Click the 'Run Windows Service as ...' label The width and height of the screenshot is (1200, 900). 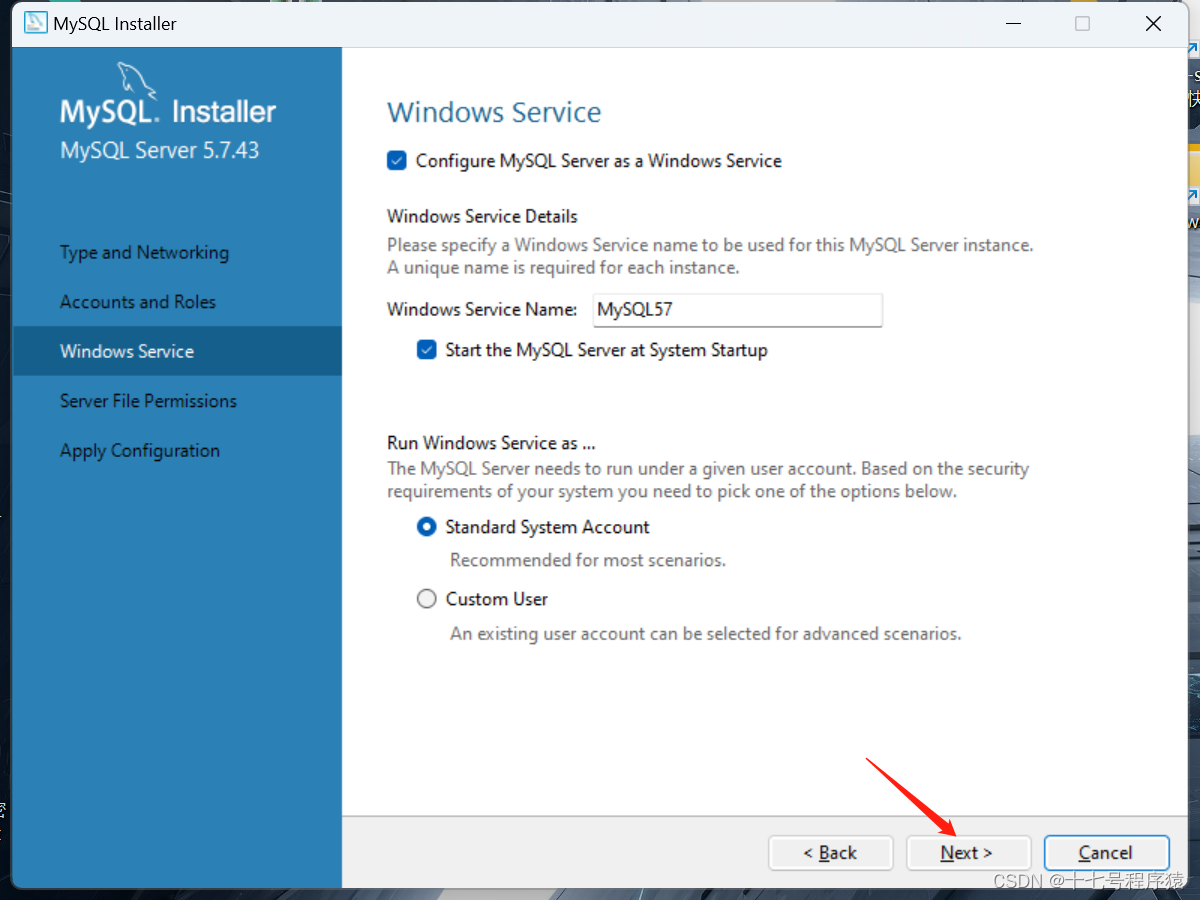[x=491, y=443]
